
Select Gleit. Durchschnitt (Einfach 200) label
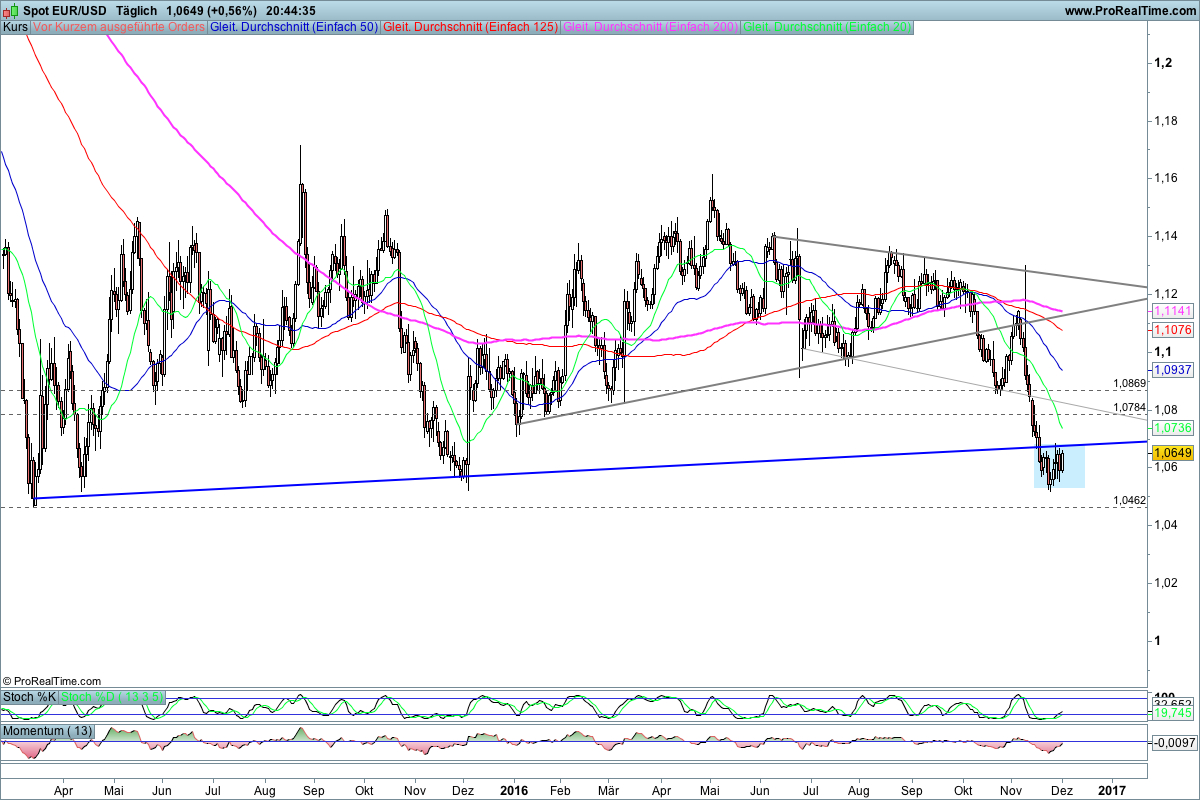[x=652, y=27]
